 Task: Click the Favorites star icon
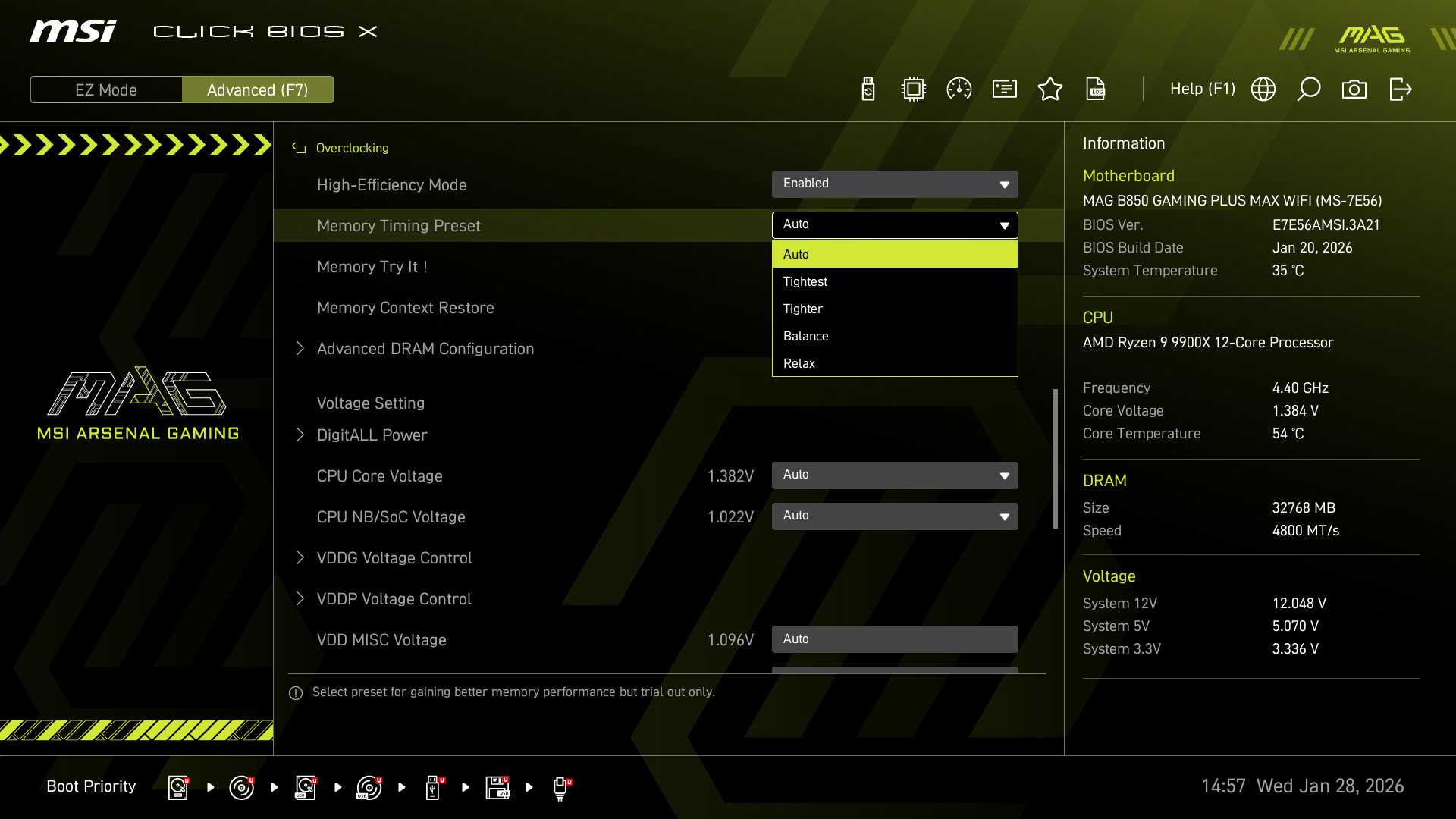[x=1050, y=89]
